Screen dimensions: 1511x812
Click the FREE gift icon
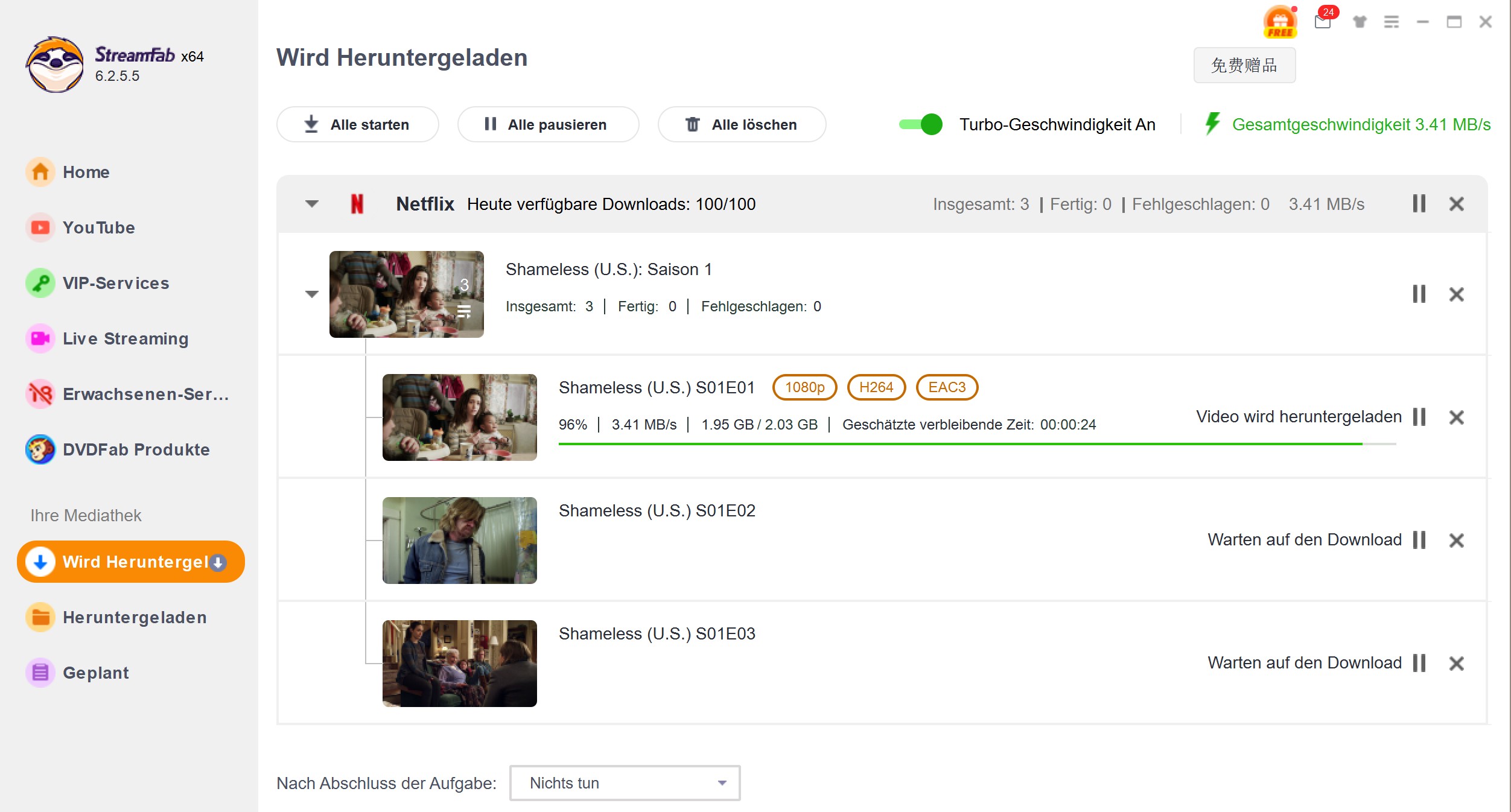click(1279, 22)
